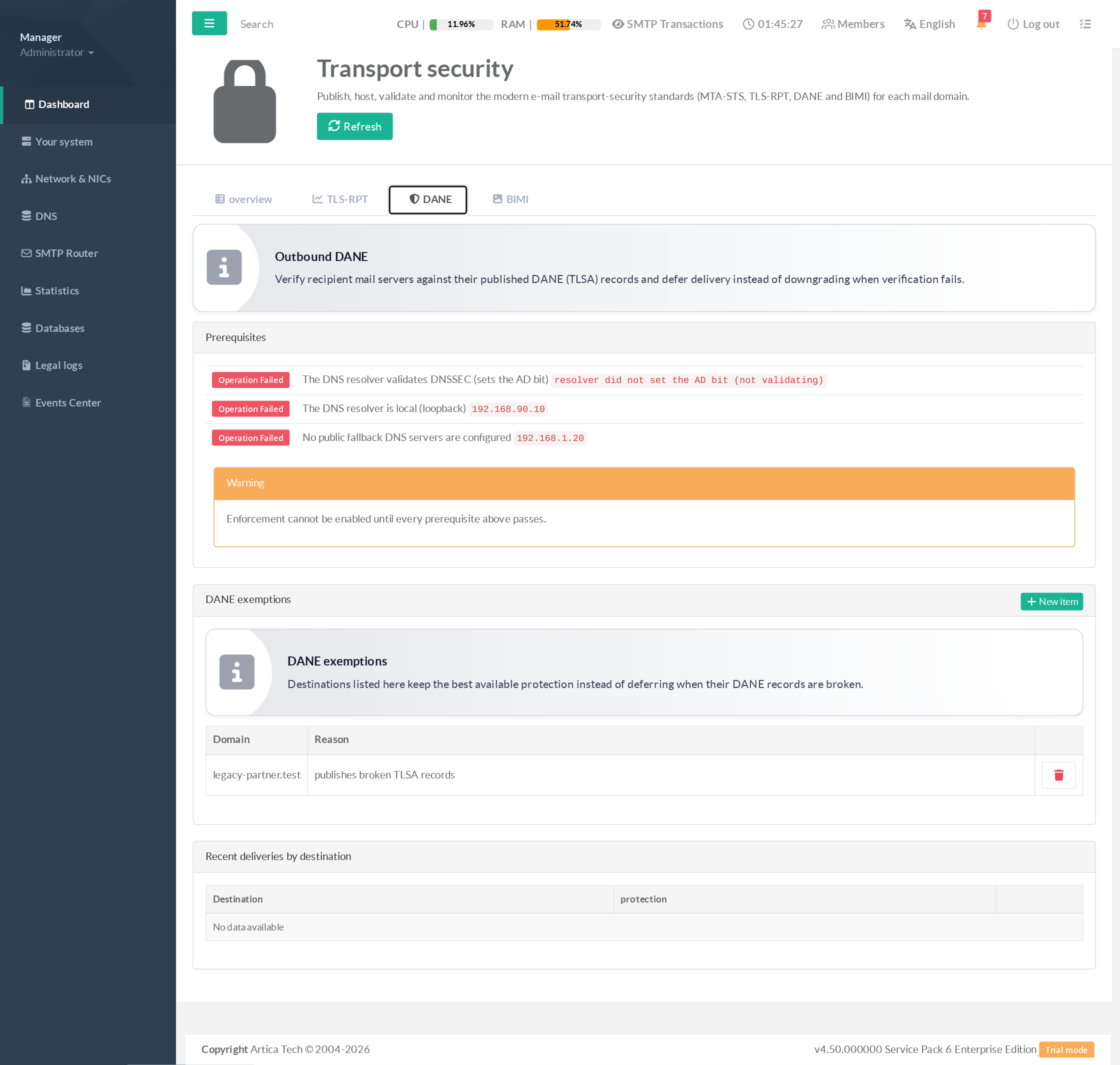Open SMTP Transactions view

tap(667, 24)
